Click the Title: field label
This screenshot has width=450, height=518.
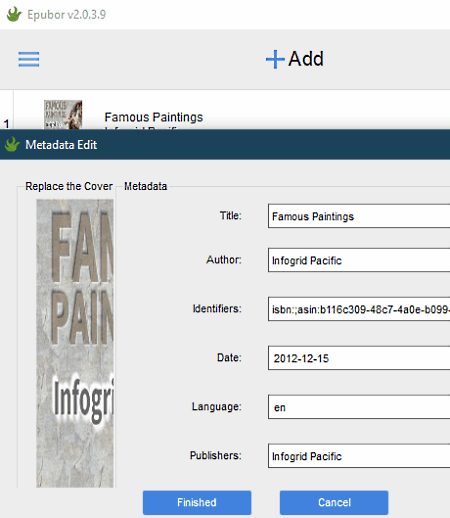tap(230, 216)
